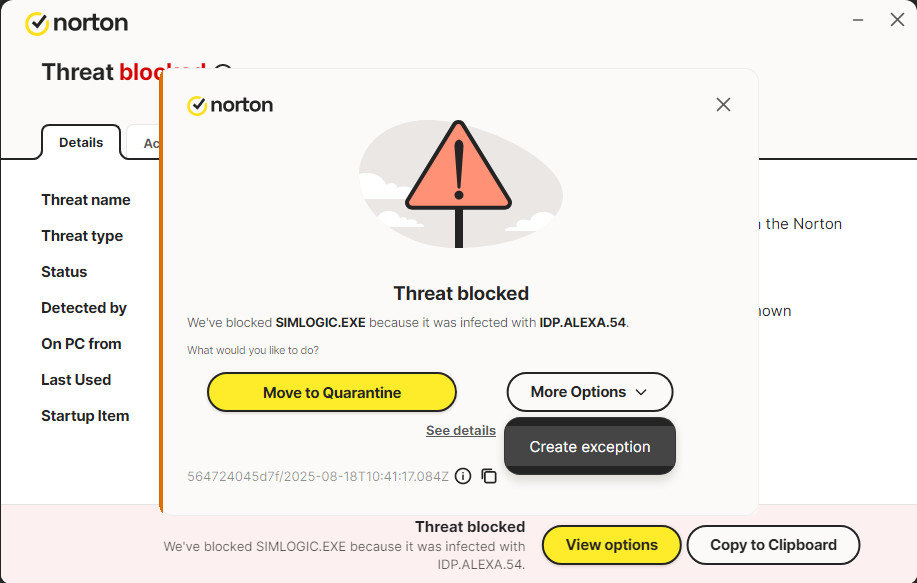Switch to the Details tab

click(81, 142)
